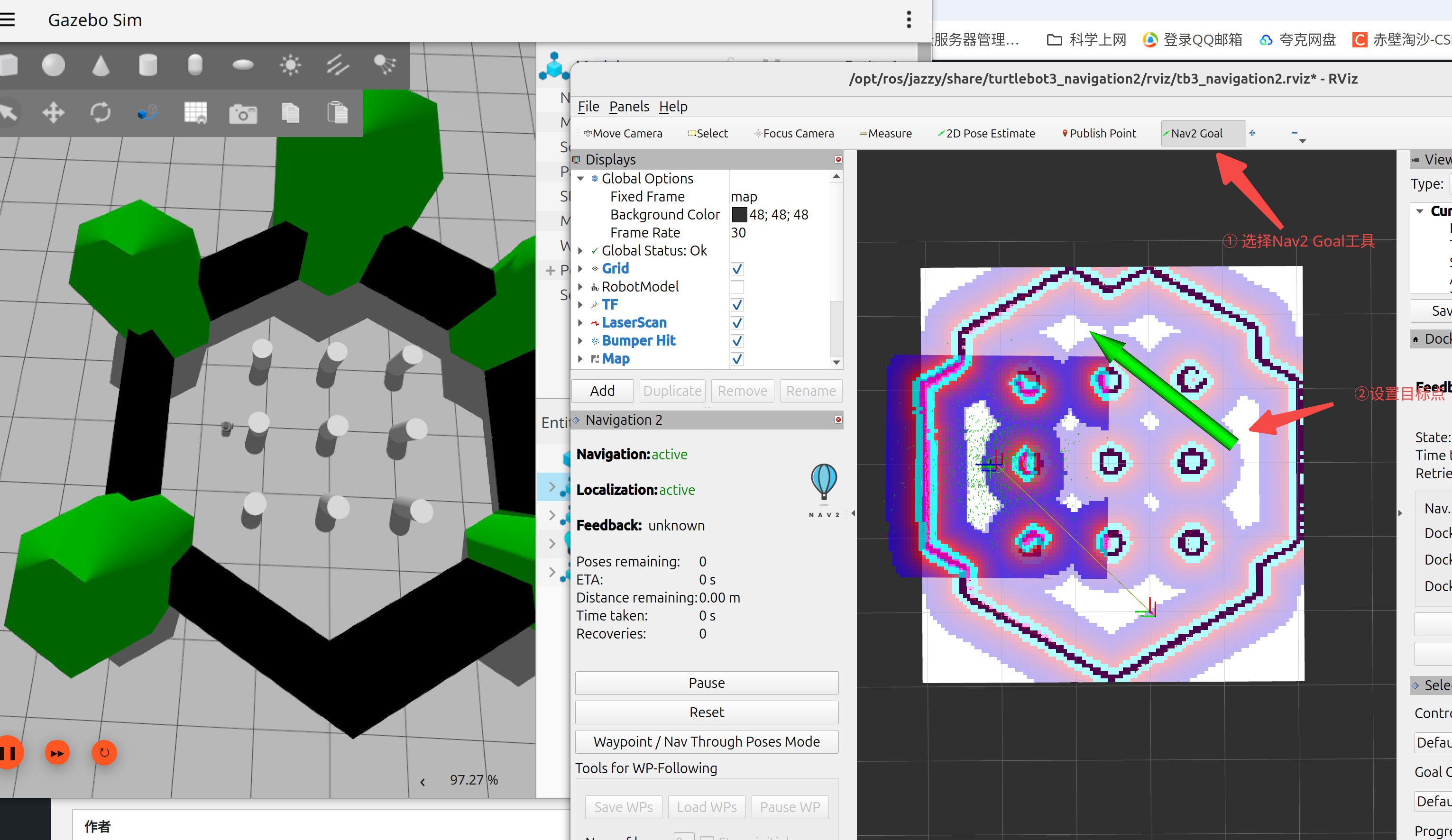The width and height of the screenshot is (1452, 840).
Task: Open the 登录QQ邮箱 bookmark
Action: [1192, 40]
